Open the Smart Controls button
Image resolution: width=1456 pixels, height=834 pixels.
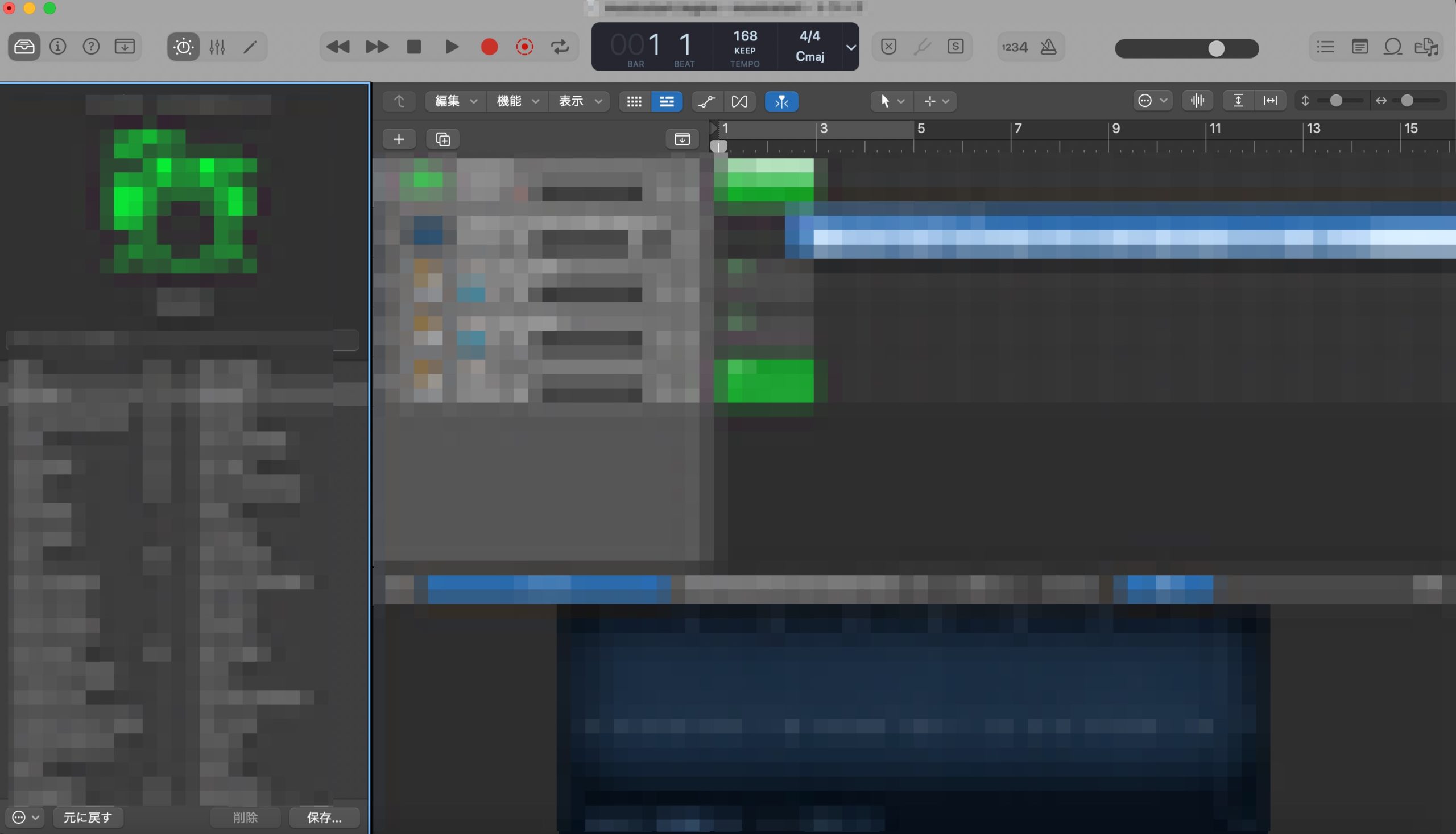click(x=183, y=47)
